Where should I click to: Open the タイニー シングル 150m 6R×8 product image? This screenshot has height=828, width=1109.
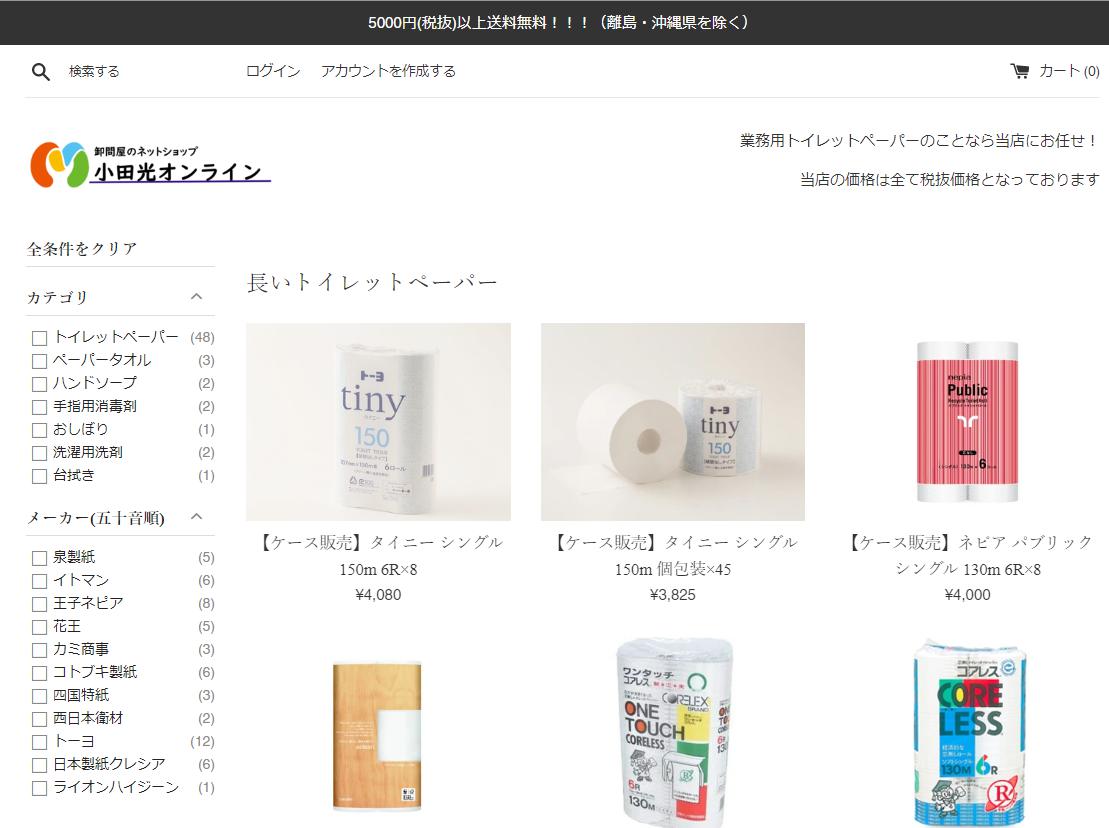[x=378, y=421]
